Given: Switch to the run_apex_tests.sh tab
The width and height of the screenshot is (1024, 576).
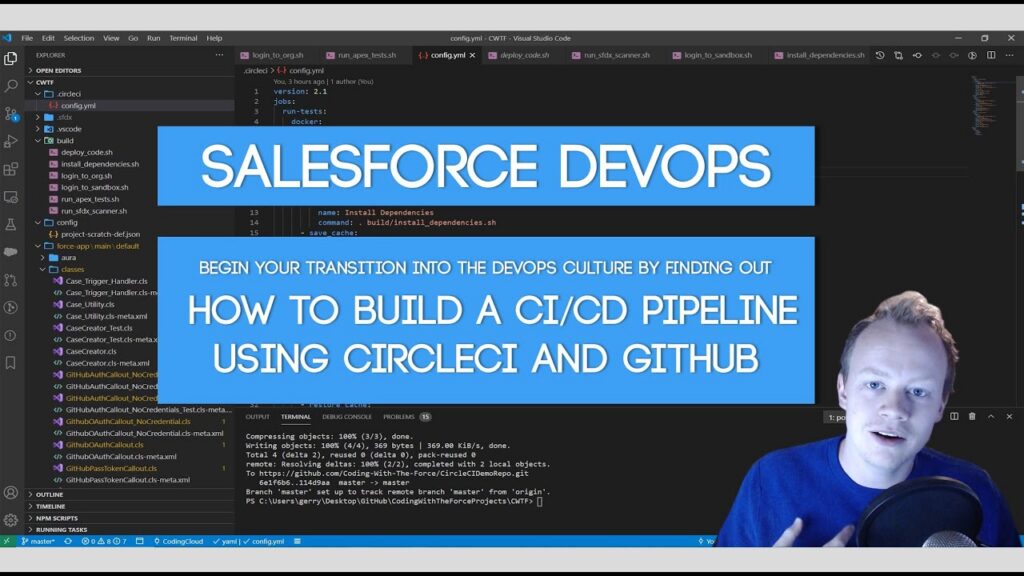Looking at the screenshot, I should pyautogui.click(x=366, y=56).
